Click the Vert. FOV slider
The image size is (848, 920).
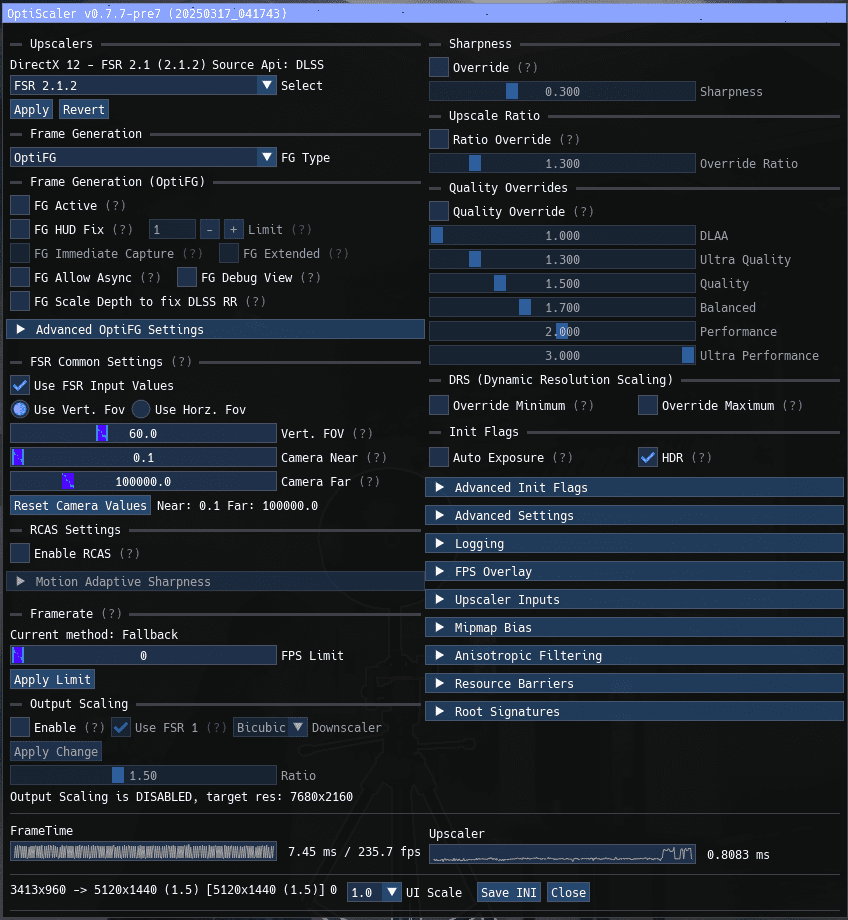pos(143,433)
